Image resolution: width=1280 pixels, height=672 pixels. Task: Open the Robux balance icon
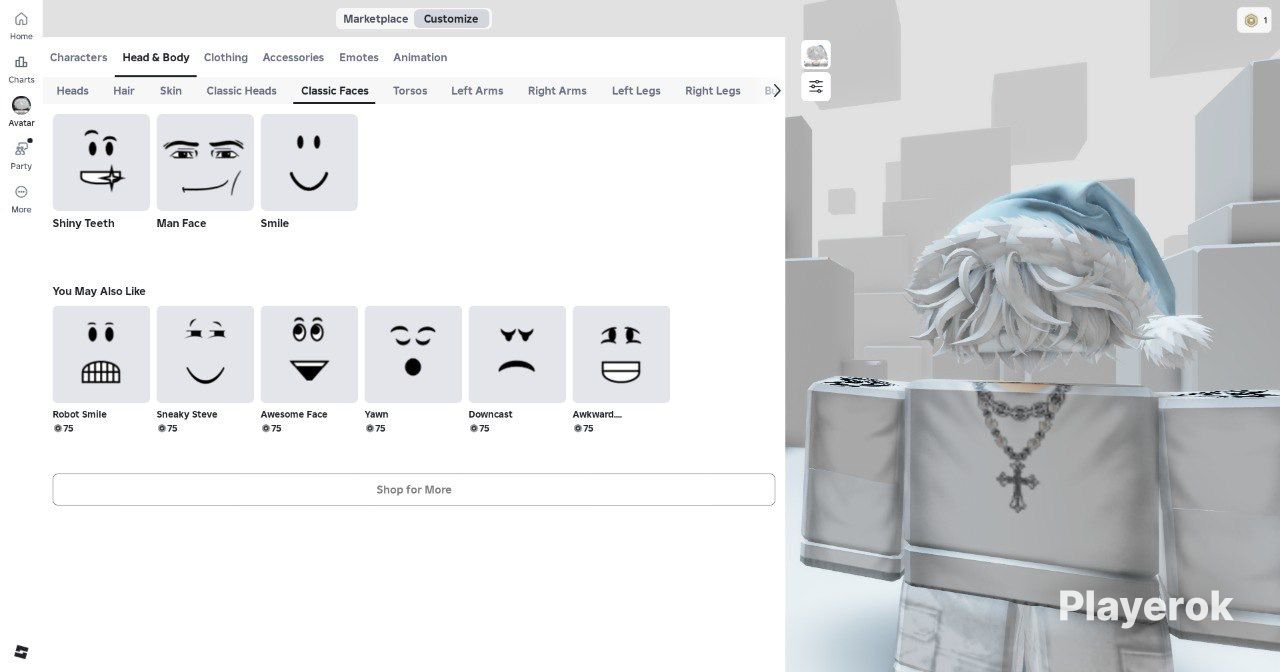tap(1251, 20)
